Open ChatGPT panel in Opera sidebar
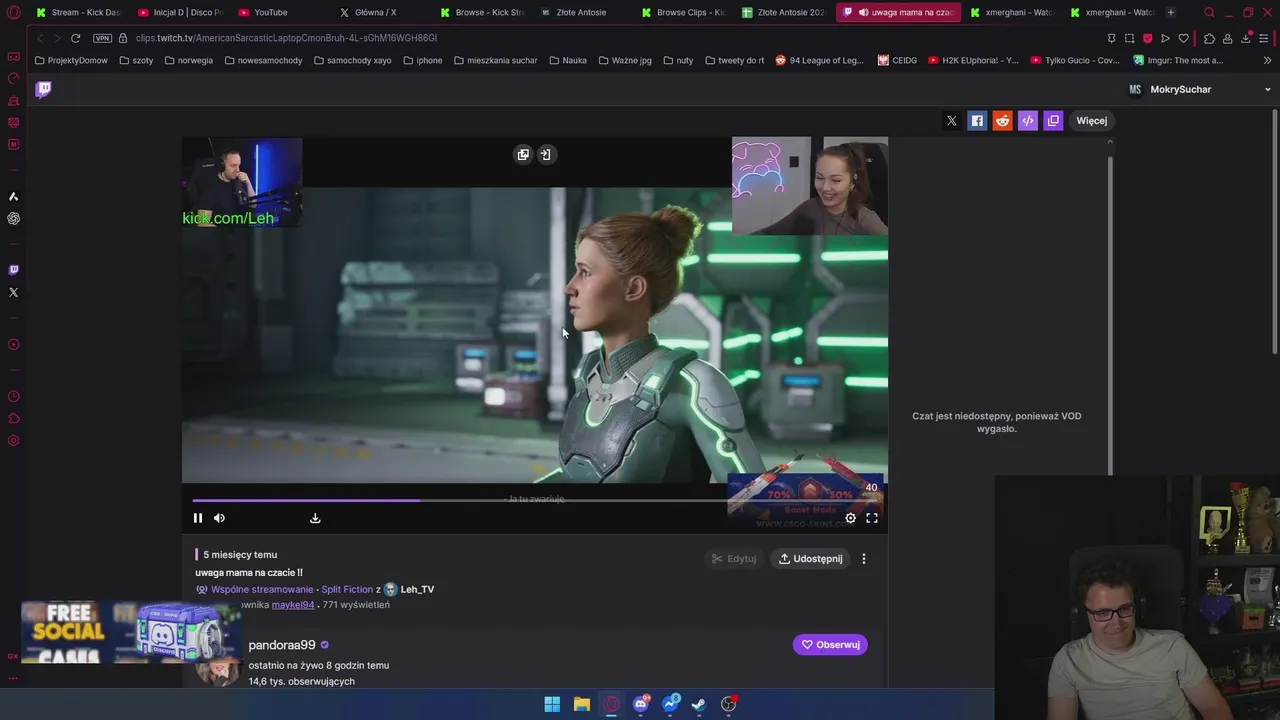The image size is (1280, 720). pyautogui.click(x=13, y=218)
